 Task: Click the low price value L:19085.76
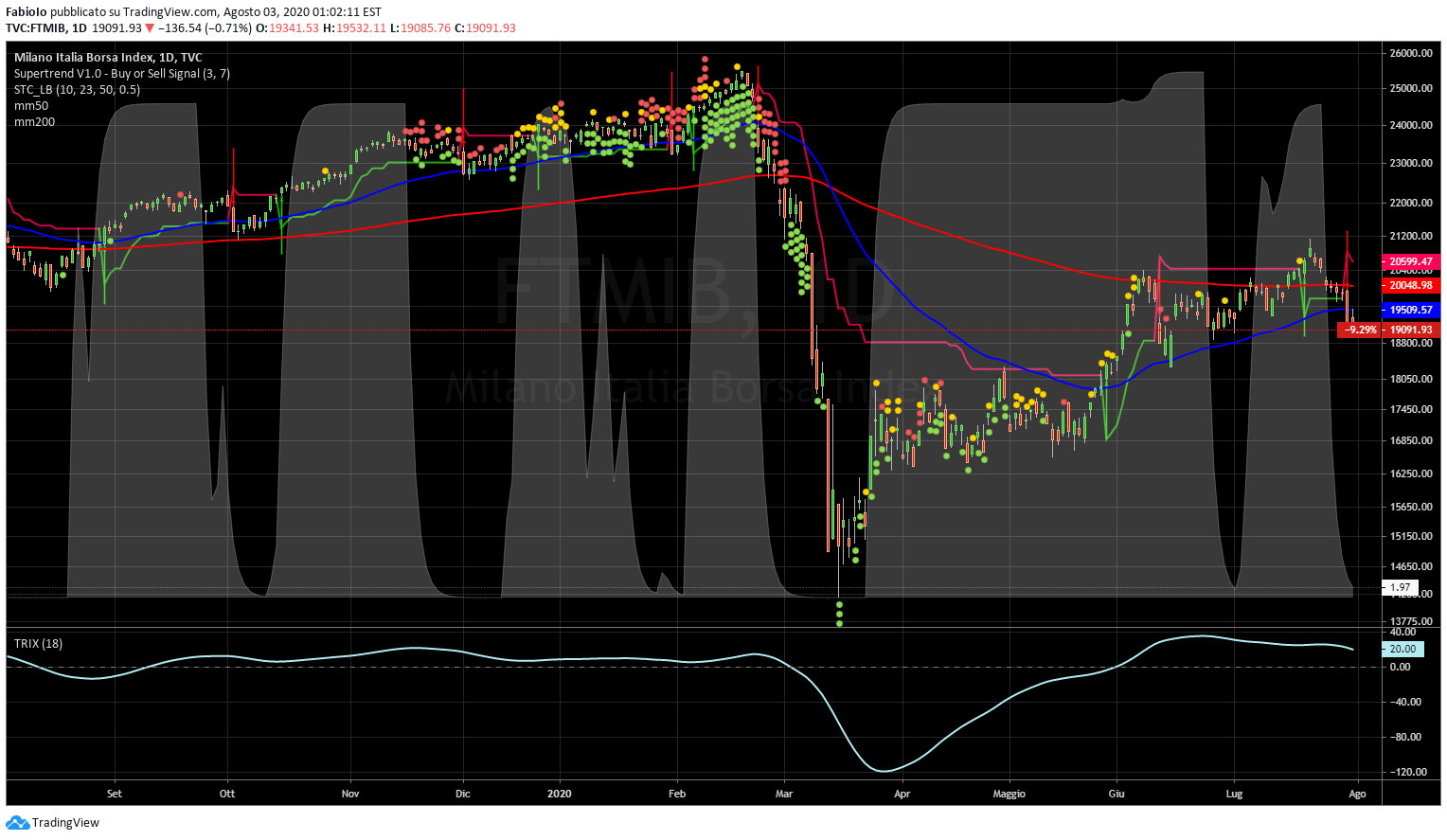tap(420, 28)
